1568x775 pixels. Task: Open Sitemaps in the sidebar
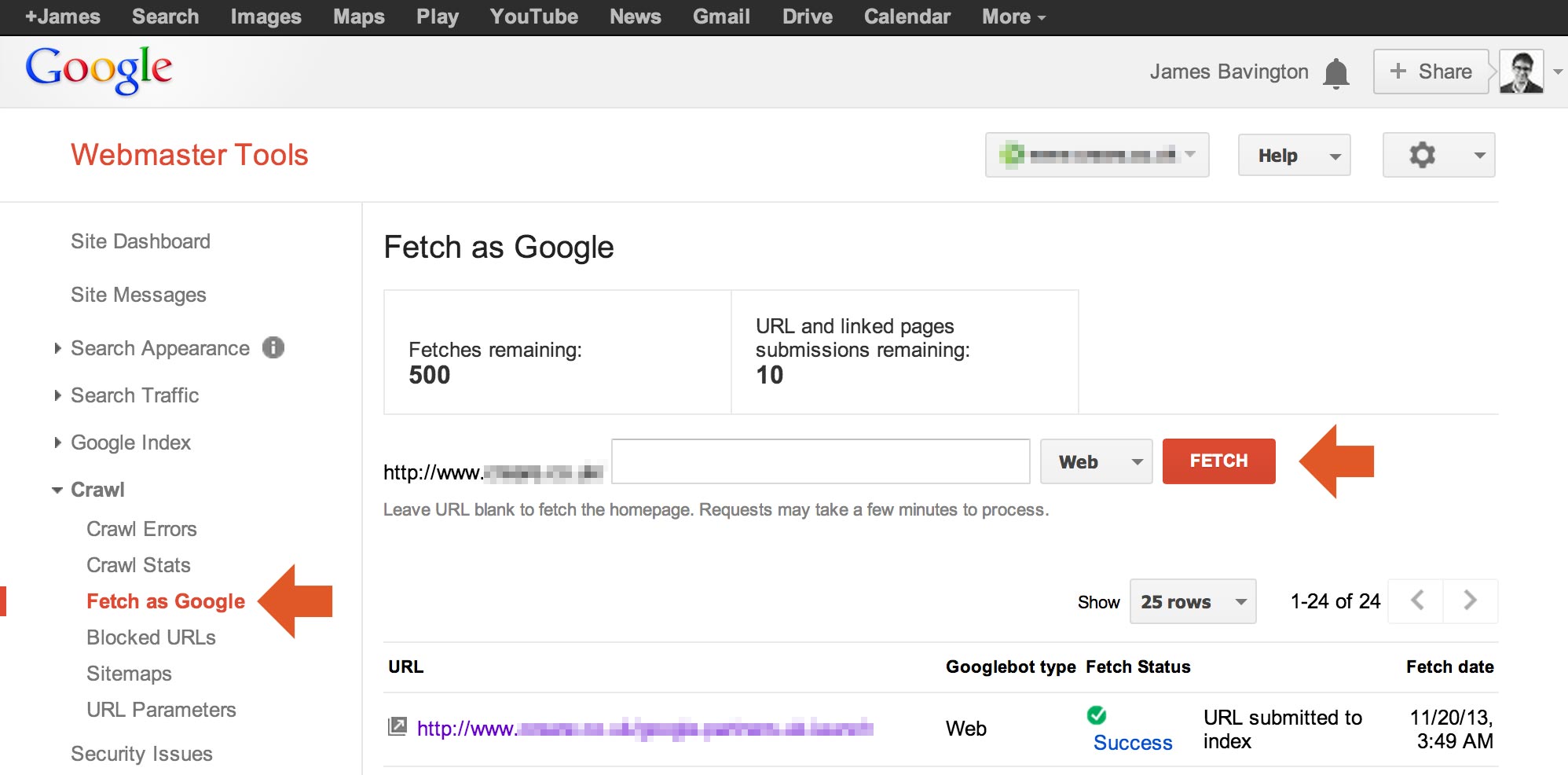pyautogui.click(x=129, y=674)
